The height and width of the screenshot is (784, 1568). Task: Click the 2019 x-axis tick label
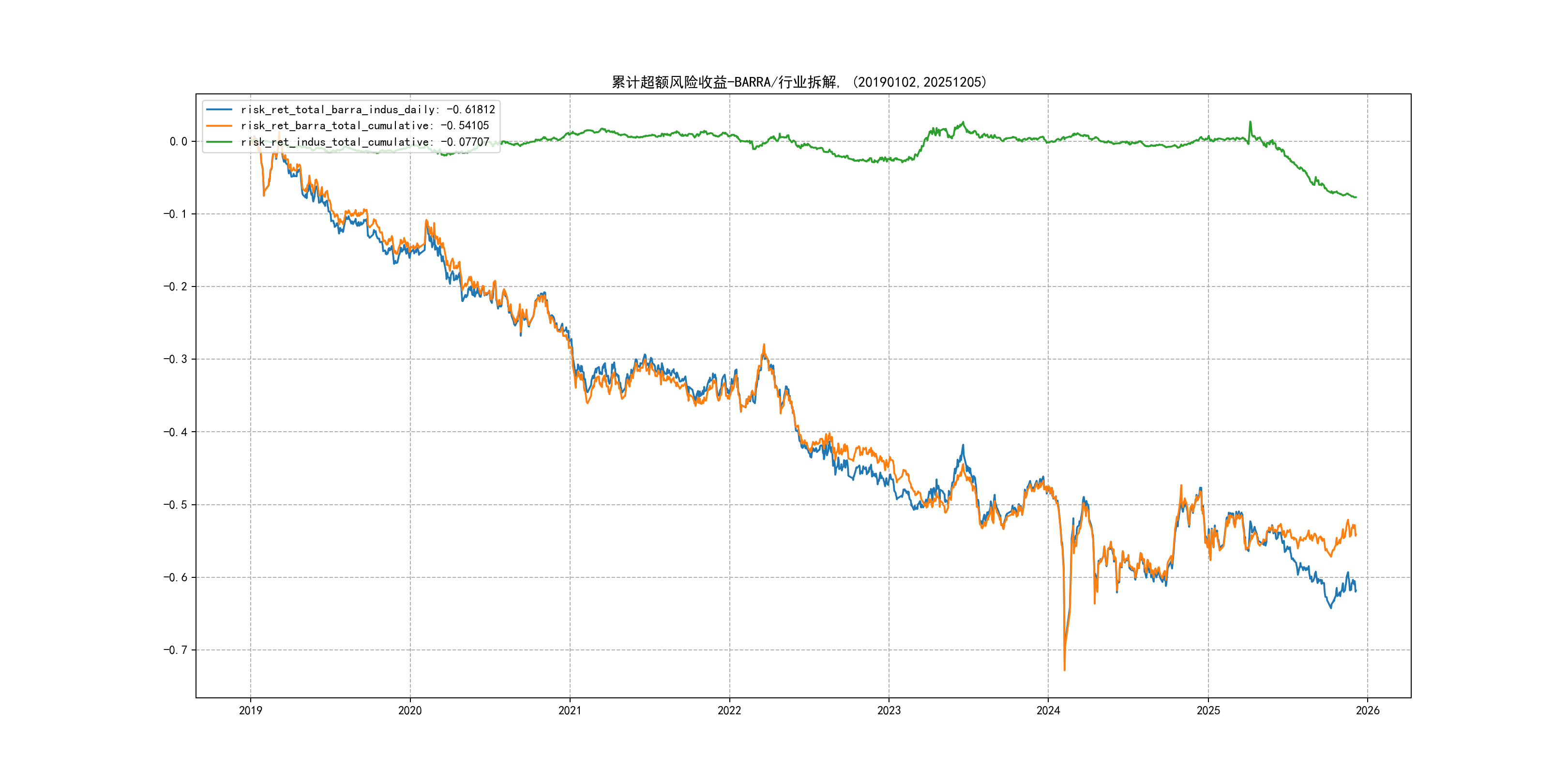(x=250, y=710)
